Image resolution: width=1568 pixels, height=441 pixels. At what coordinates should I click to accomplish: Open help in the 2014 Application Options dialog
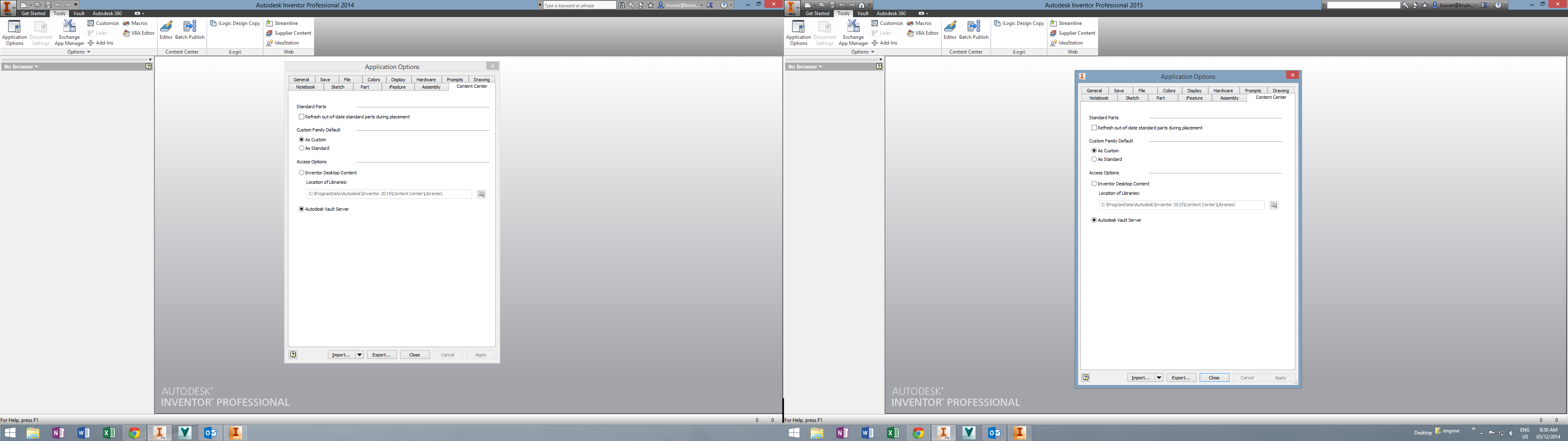pyautogui.click(x=293, y=354)
